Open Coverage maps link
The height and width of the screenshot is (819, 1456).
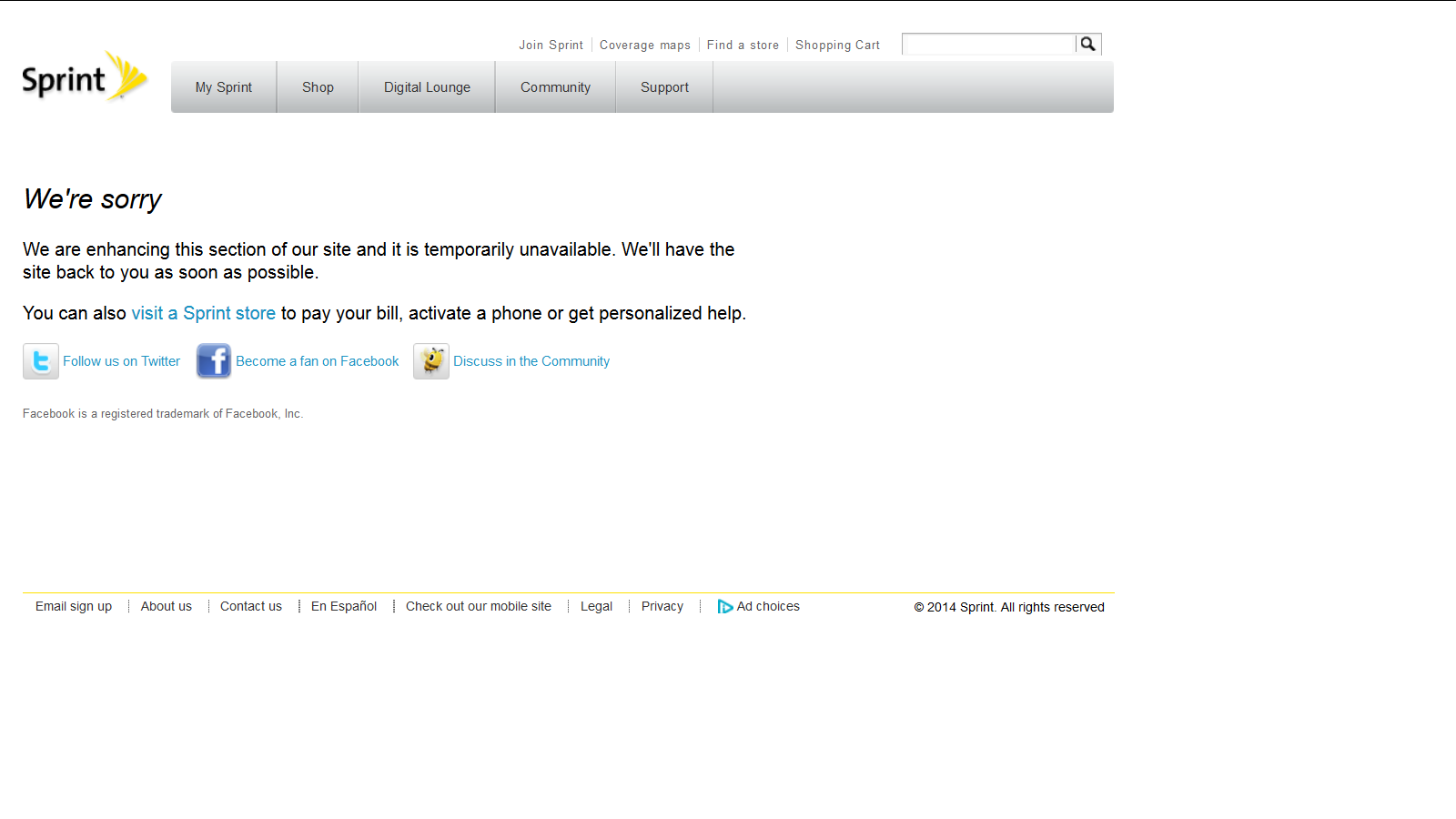(x=645, y=45)
